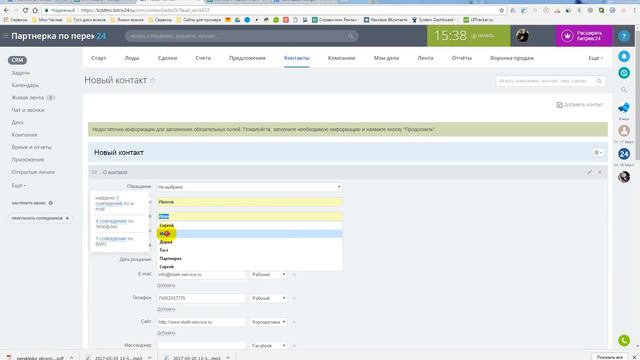Click the green phone call button
Screen dimensions: 640x360
tap(624, 340)
